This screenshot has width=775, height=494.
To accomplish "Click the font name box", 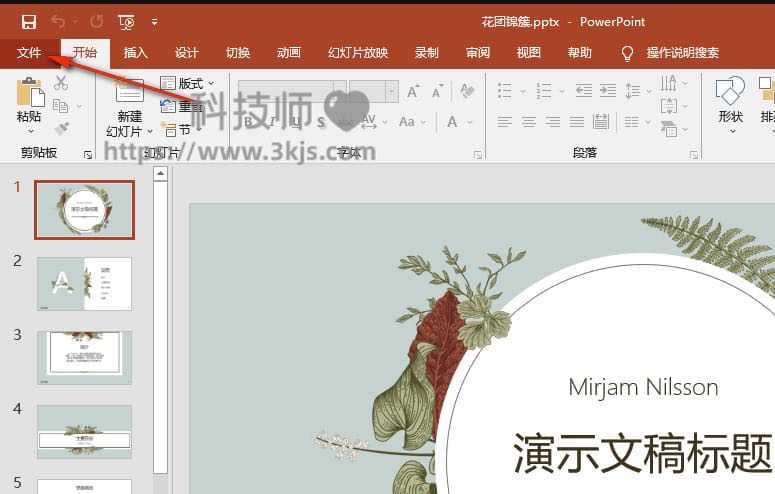I will tap(291, 91).
